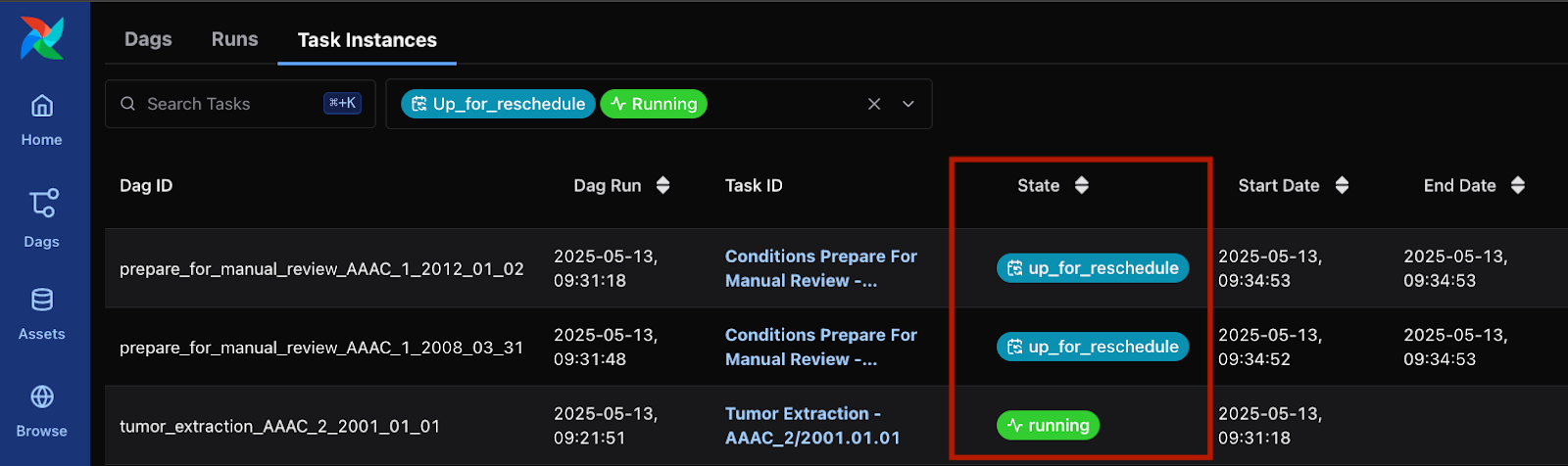
Task: Sort by State column arrows
Action: click(x=1082, y=186)
